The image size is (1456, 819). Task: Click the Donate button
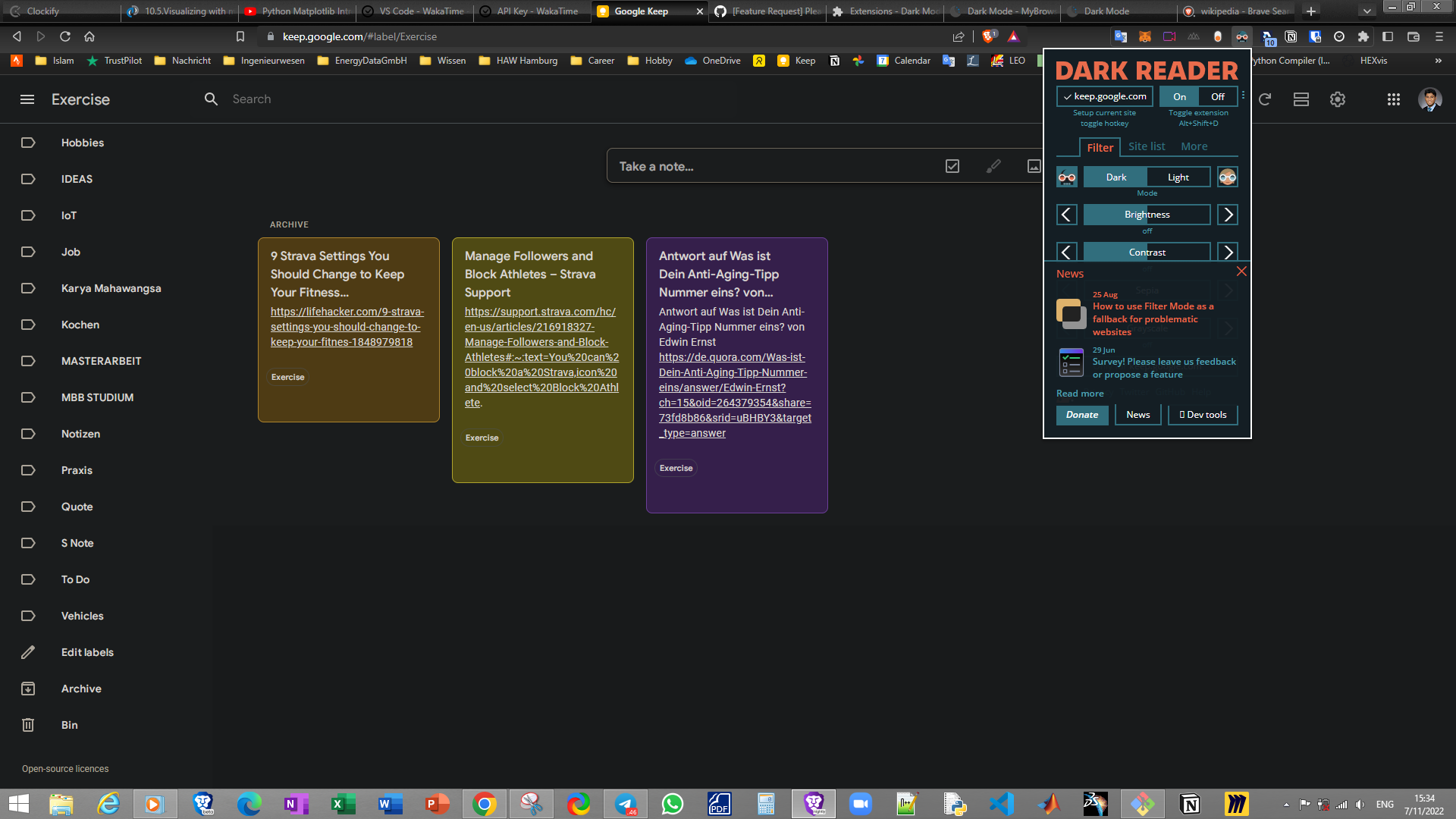click(x=1082, y=415)
